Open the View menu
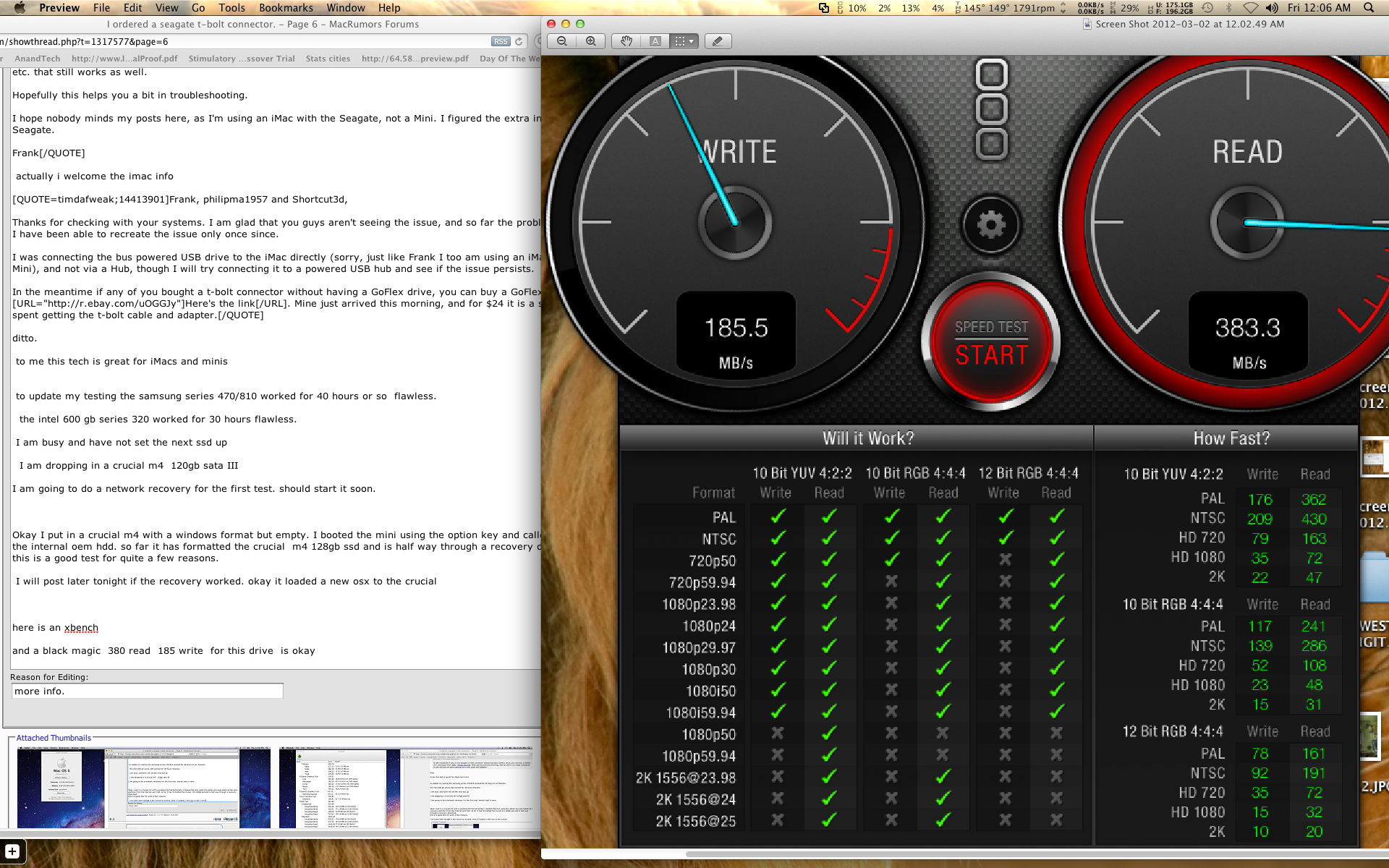Screen dimensions: 1389x868 click(166, 8)
